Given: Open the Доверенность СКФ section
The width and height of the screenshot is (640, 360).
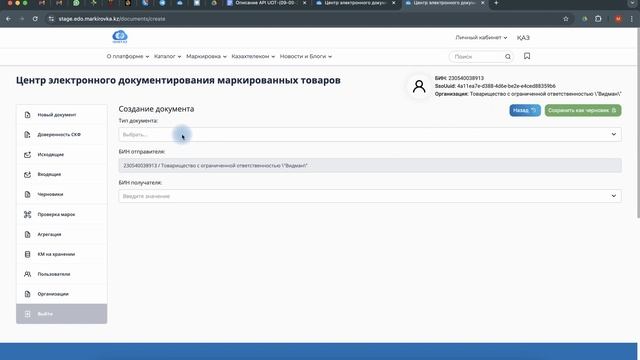Looking at the screenshot, I should coord(62,135).
